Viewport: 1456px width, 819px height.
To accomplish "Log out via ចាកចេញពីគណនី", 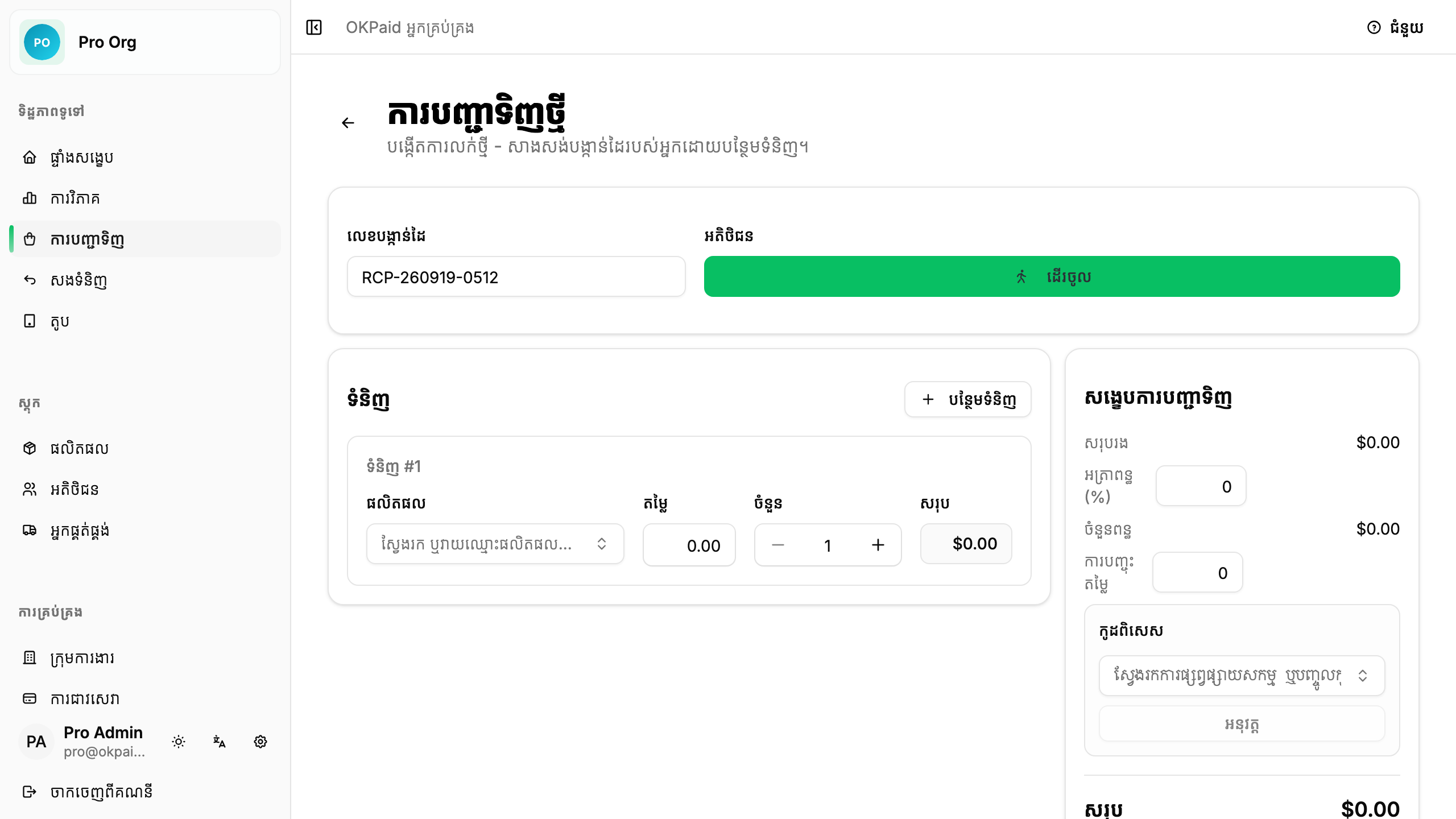I will (x=145, y=792).
